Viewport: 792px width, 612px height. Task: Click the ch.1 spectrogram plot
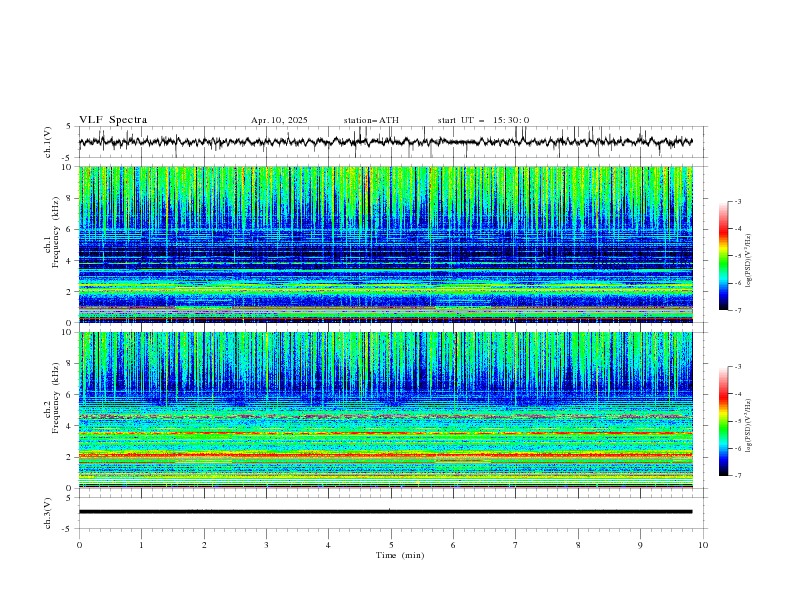(x=385, y=244)
